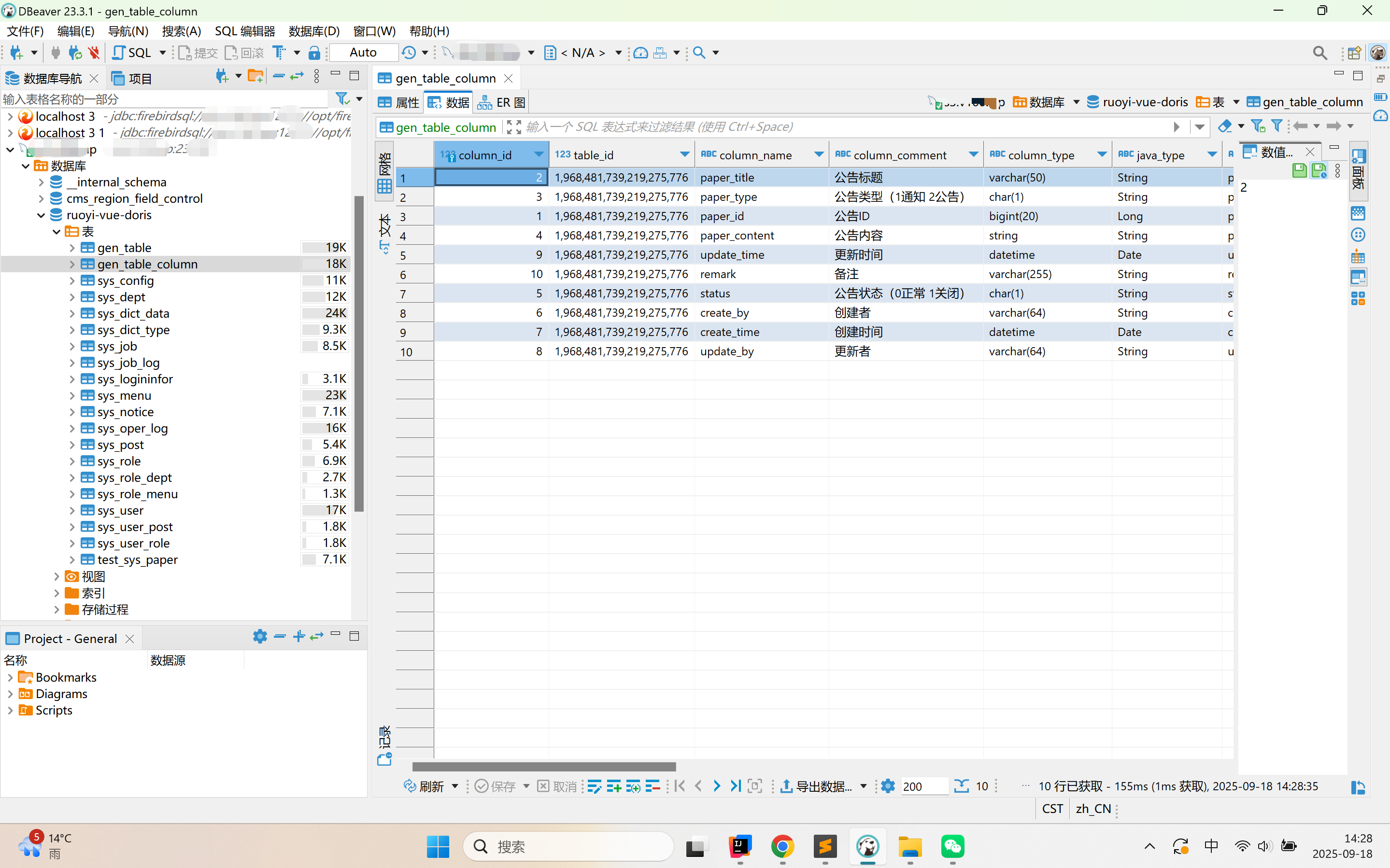1390x868 pixels.
Task: Expand the sys_config table node
Action: tap(72, 280)
